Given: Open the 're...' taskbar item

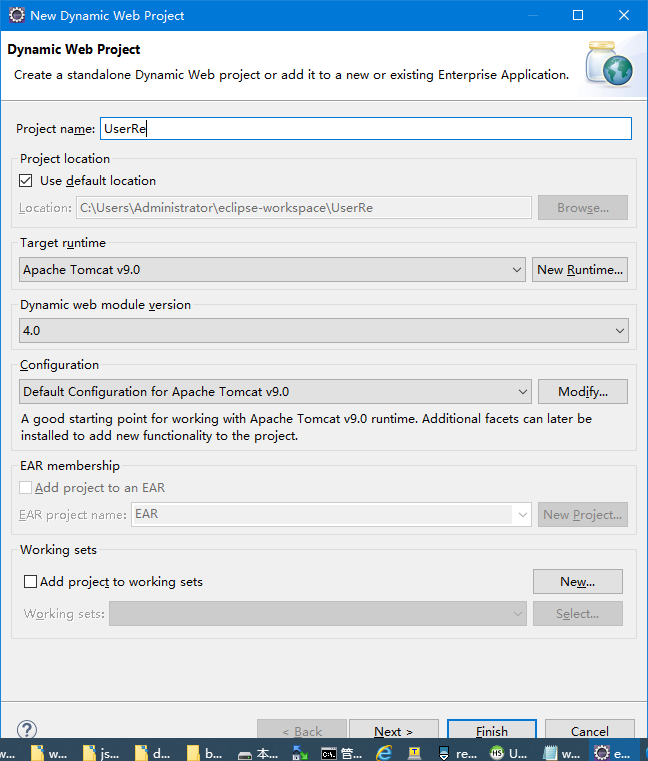Looking at the screenshot, I should (x=457, y=753).
